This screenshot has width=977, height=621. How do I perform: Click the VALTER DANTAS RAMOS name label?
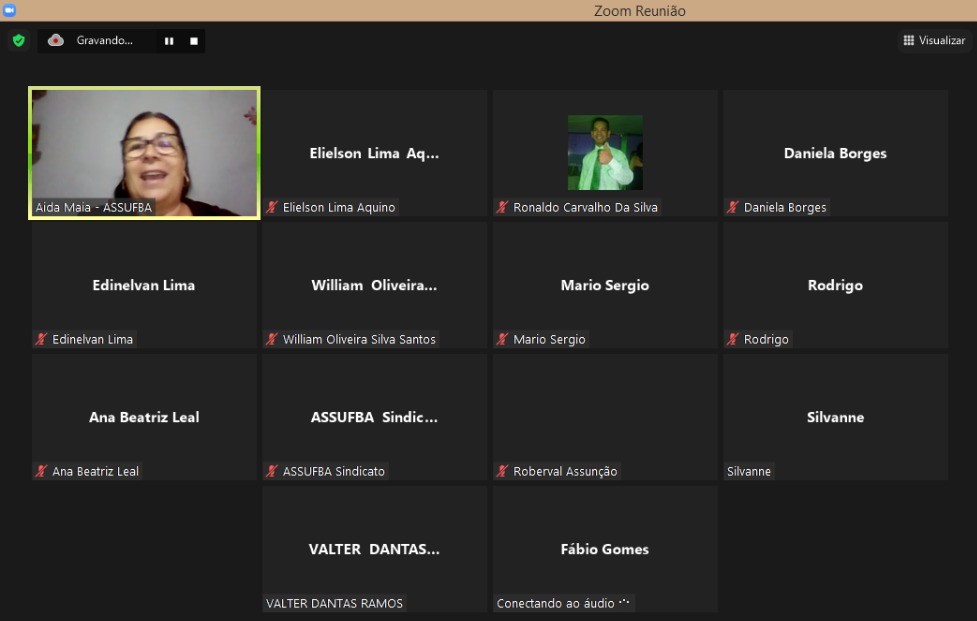(334, 604)
